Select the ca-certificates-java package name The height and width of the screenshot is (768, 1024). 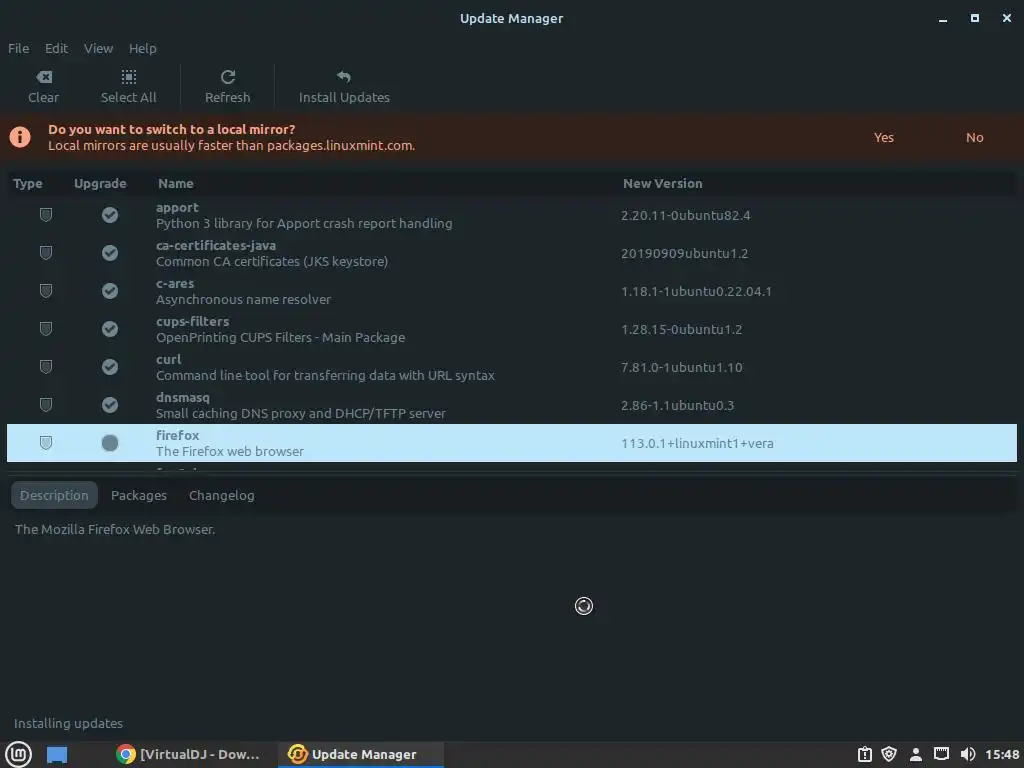(216, 246)
